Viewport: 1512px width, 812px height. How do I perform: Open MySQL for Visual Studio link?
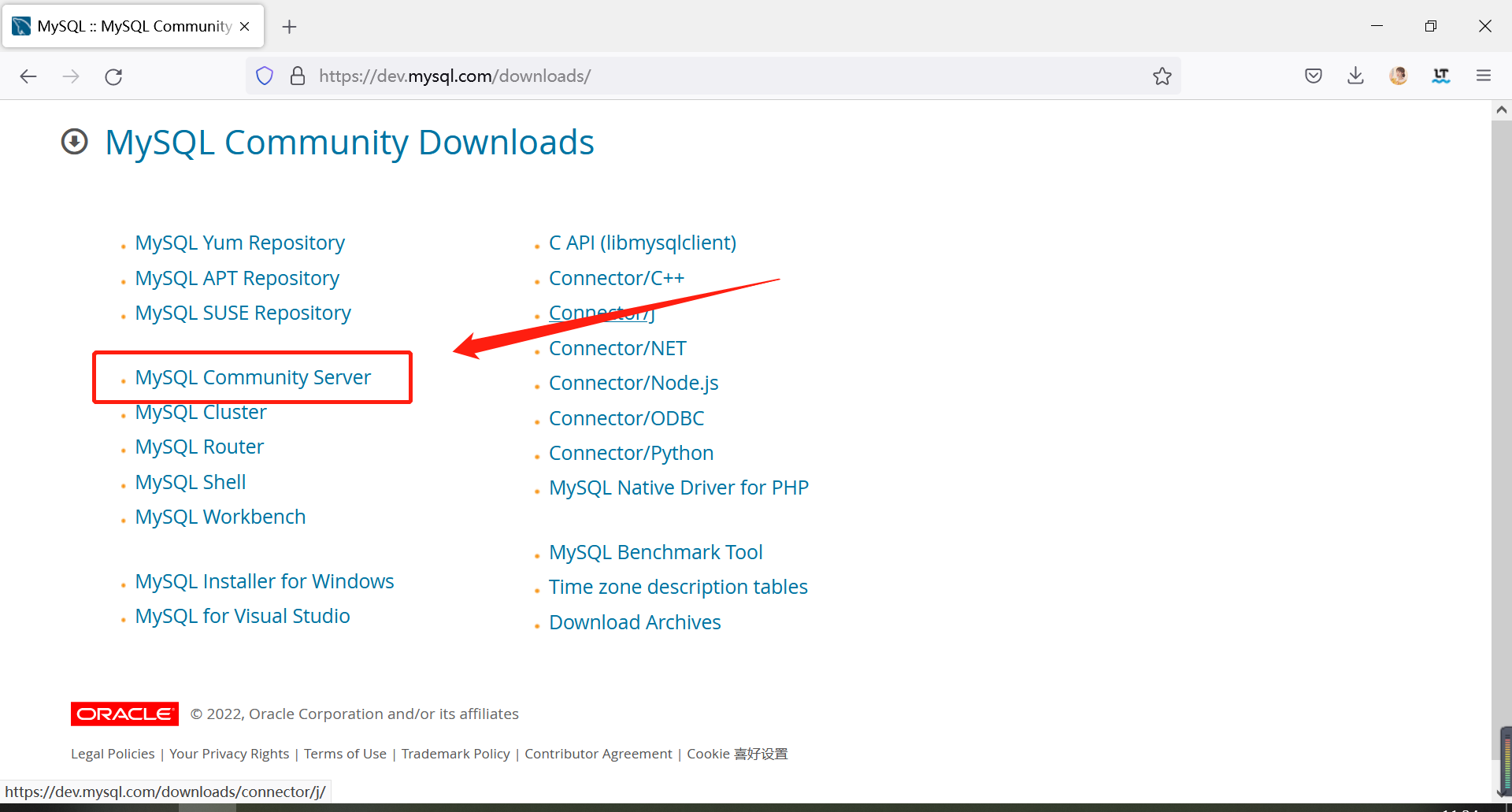[x=243, y=616]
